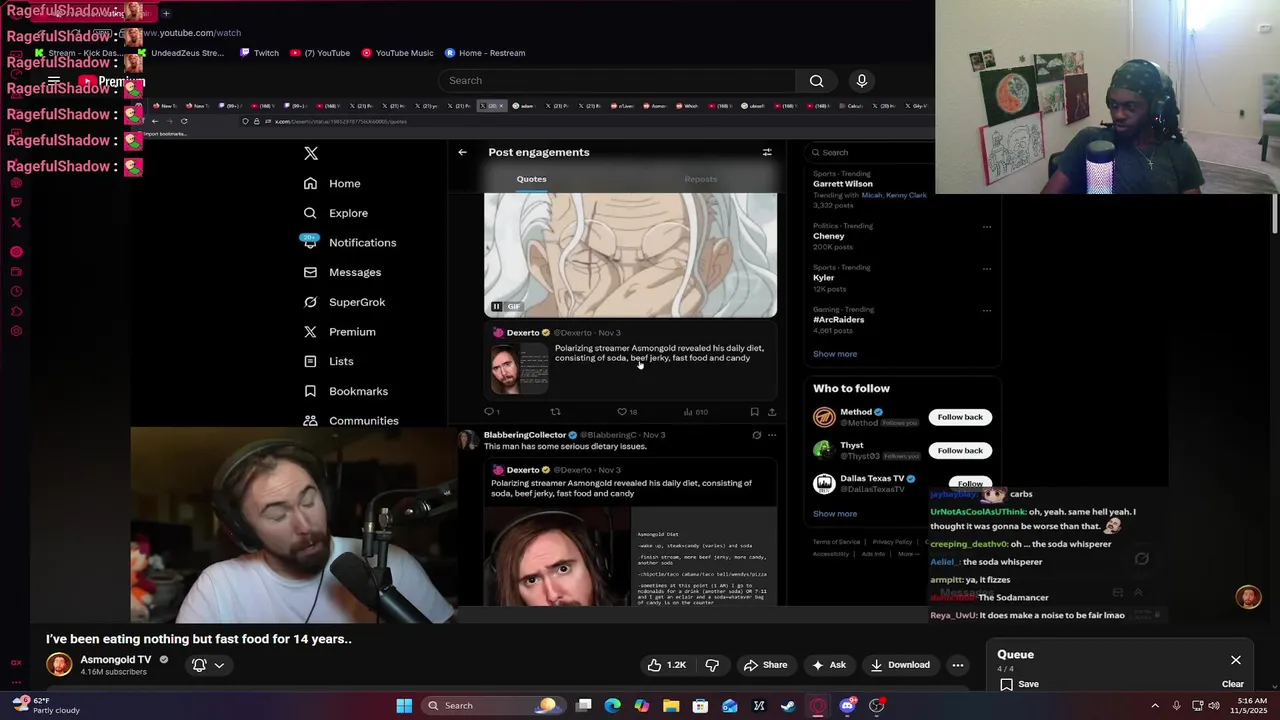
Task: Open Kyler trending topic
Action: (824, 278)
